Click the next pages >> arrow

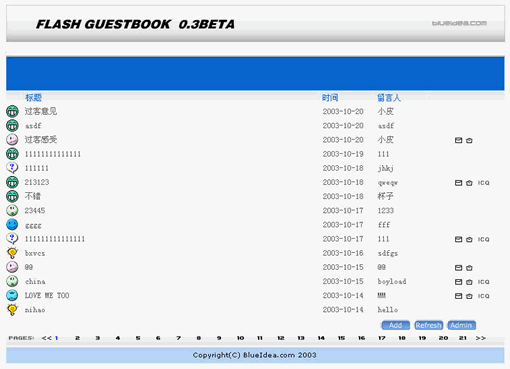point(480,338)
